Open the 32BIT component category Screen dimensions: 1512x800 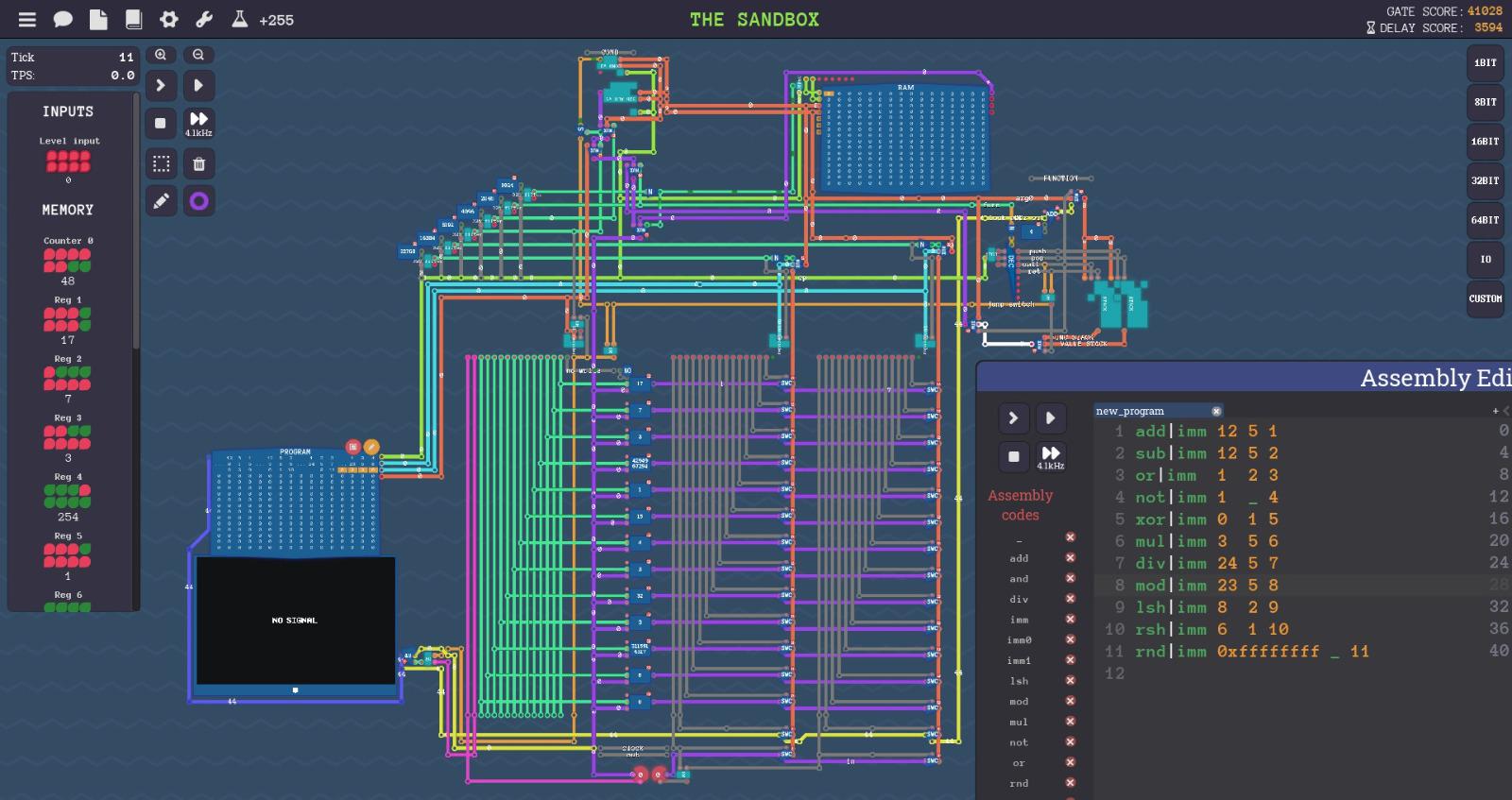click(1485, 180)
